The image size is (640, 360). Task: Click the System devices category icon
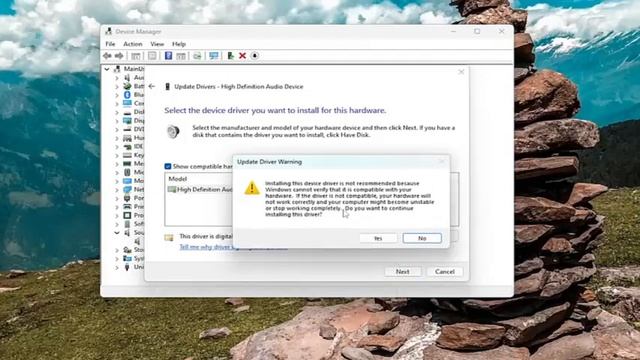(127, 258)
